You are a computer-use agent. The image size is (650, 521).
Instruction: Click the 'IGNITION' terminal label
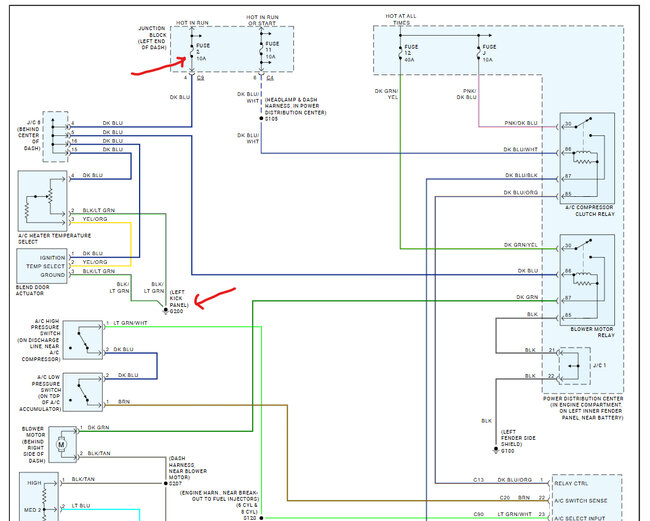[x=52, y=258]
